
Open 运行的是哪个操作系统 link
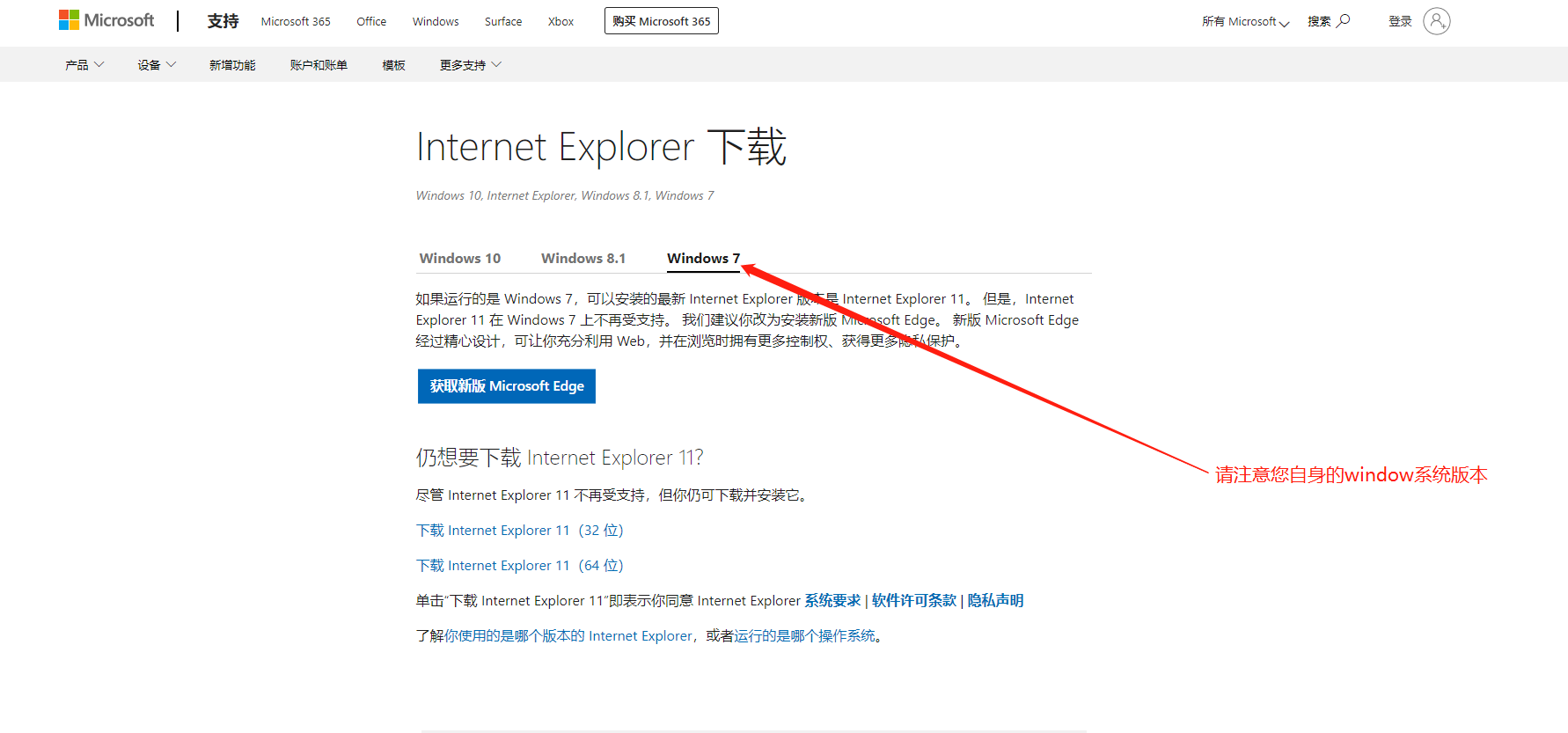coord(805,635)
